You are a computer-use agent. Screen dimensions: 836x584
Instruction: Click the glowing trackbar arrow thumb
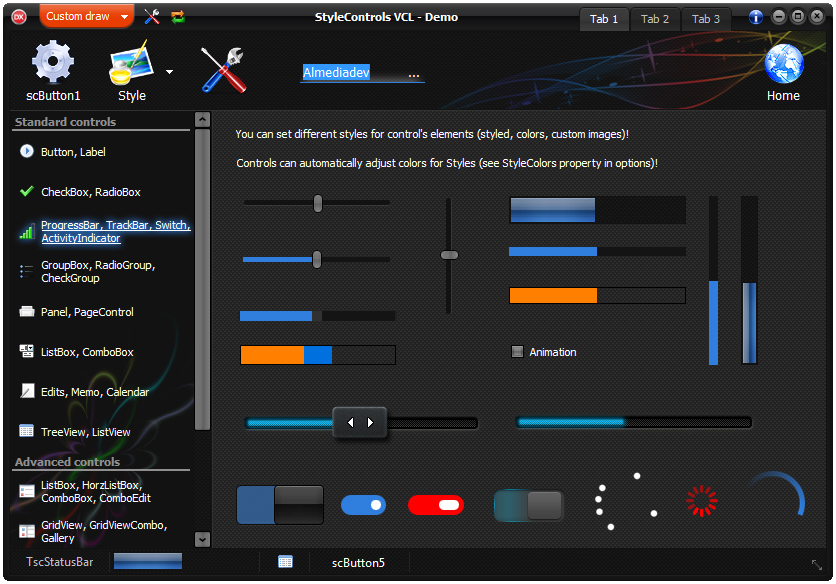click(x=360, y=422)
